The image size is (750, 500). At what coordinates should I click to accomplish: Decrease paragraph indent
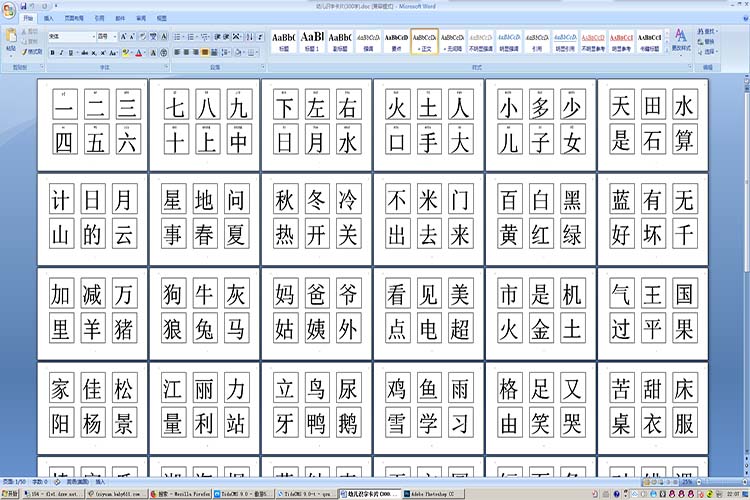[x=217, y=36]
